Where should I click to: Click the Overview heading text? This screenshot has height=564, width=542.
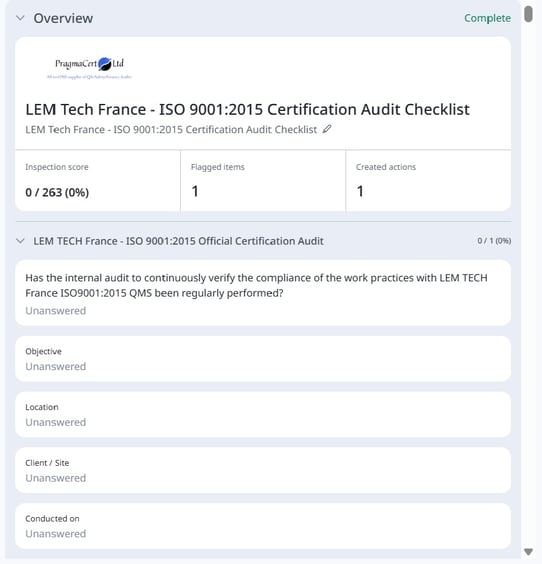(x=63, y=18)
